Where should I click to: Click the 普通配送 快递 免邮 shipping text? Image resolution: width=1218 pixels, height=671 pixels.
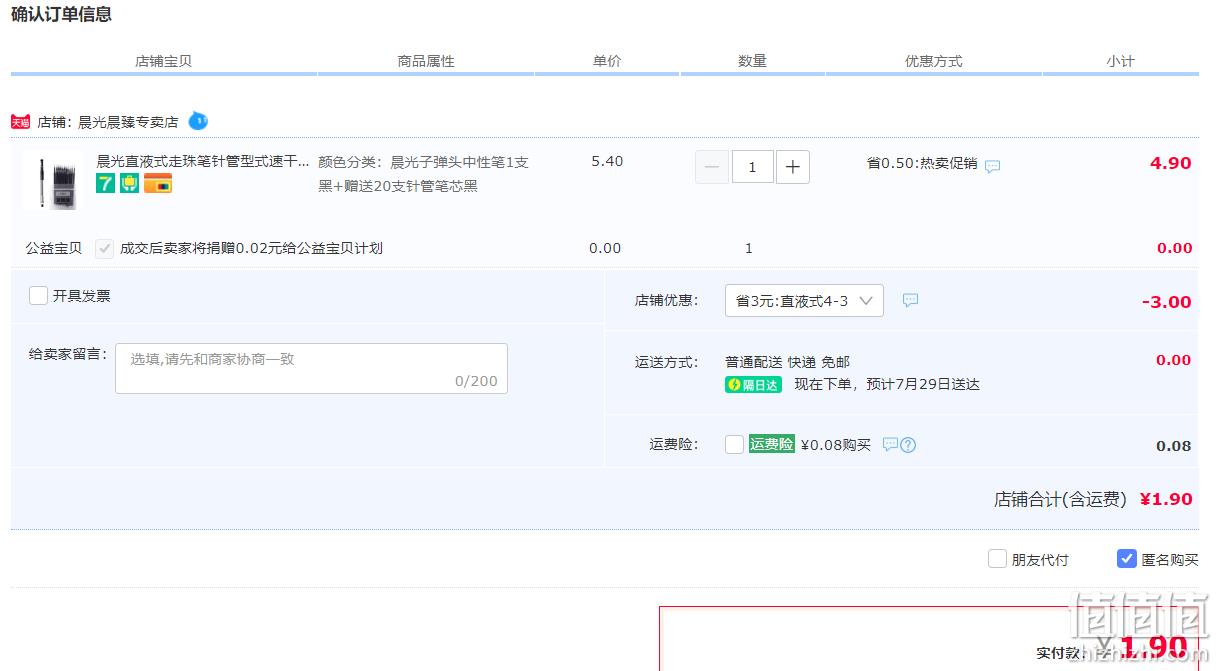pyautogui.click(x=787, y=362)
